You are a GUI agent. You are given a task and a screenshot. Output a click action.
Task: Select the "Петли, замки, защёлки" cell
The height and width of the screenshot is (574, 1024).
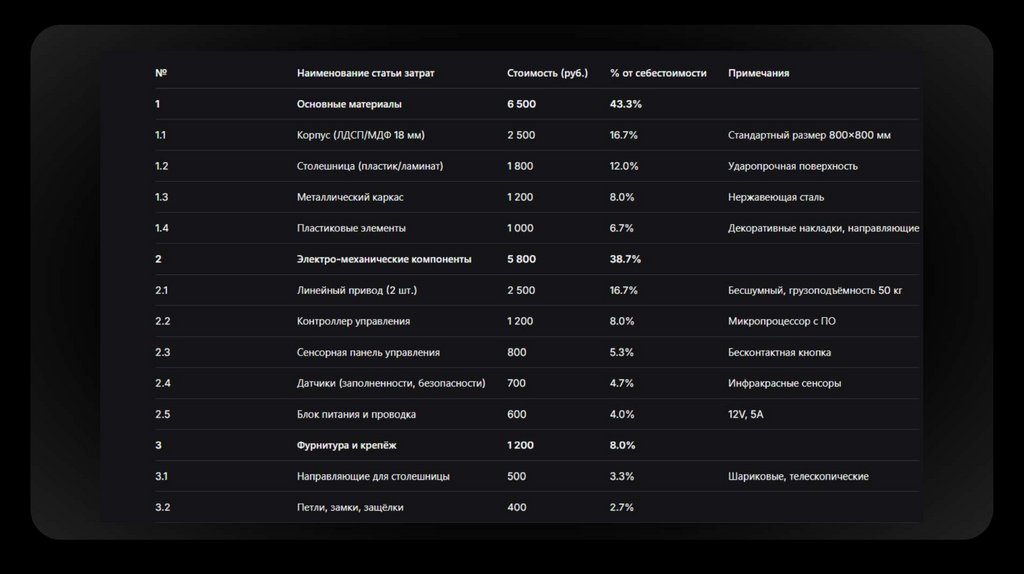tap(350, 507)
